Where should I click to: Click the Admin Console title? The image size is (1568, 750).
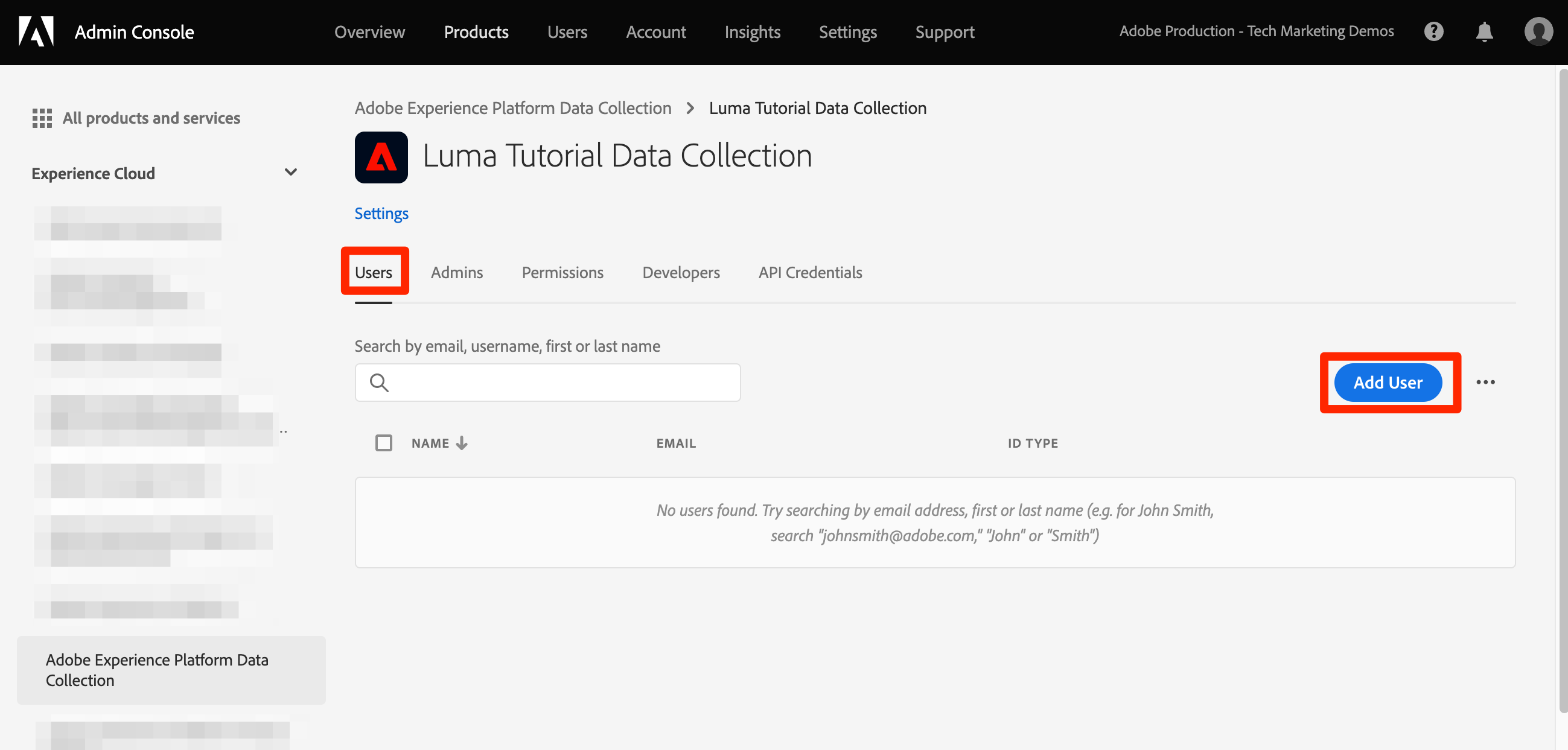[x=134, y=31]
